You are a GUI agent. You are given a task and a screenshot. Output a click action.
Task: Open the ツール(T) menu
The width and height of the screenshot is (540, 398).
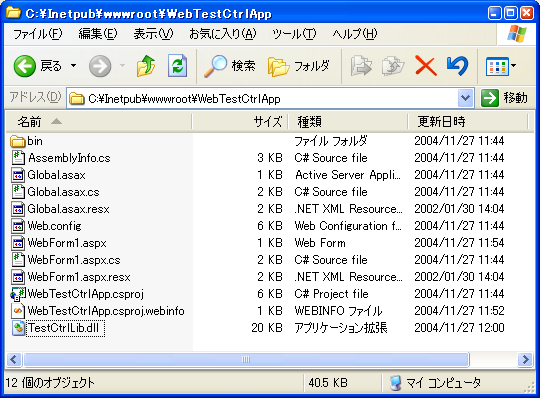pyautogui.click(x=294, y=34)
